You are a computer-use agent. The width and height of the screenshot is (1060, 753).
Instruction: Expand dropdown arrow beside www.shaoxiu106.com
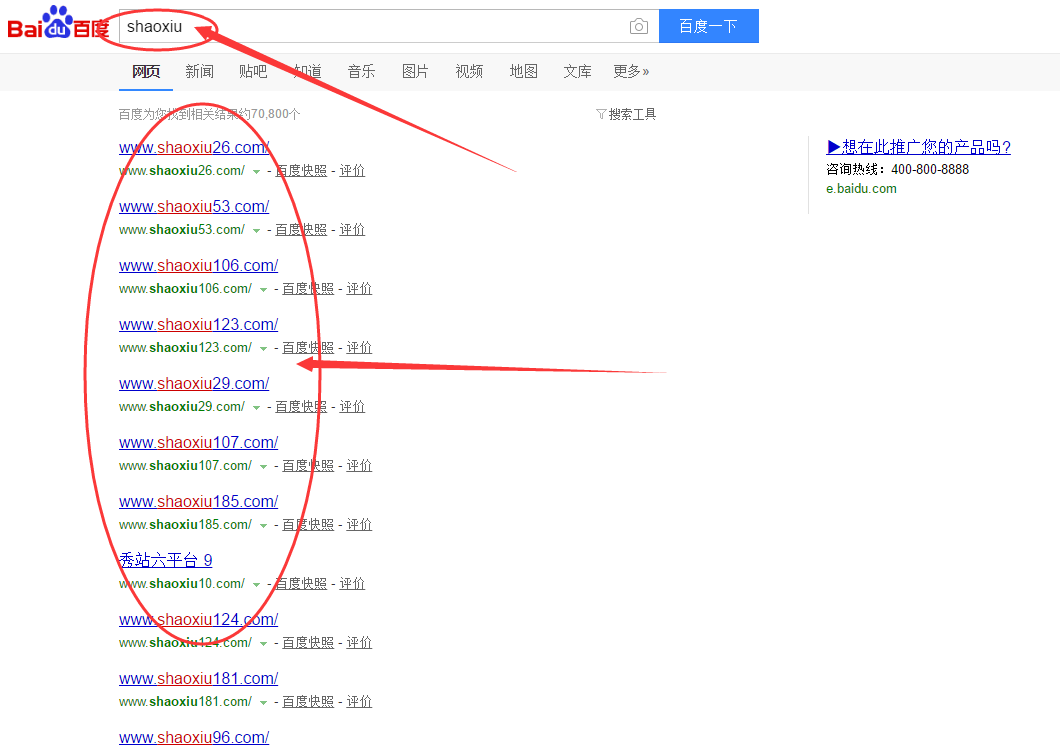[x=264, y=290]
